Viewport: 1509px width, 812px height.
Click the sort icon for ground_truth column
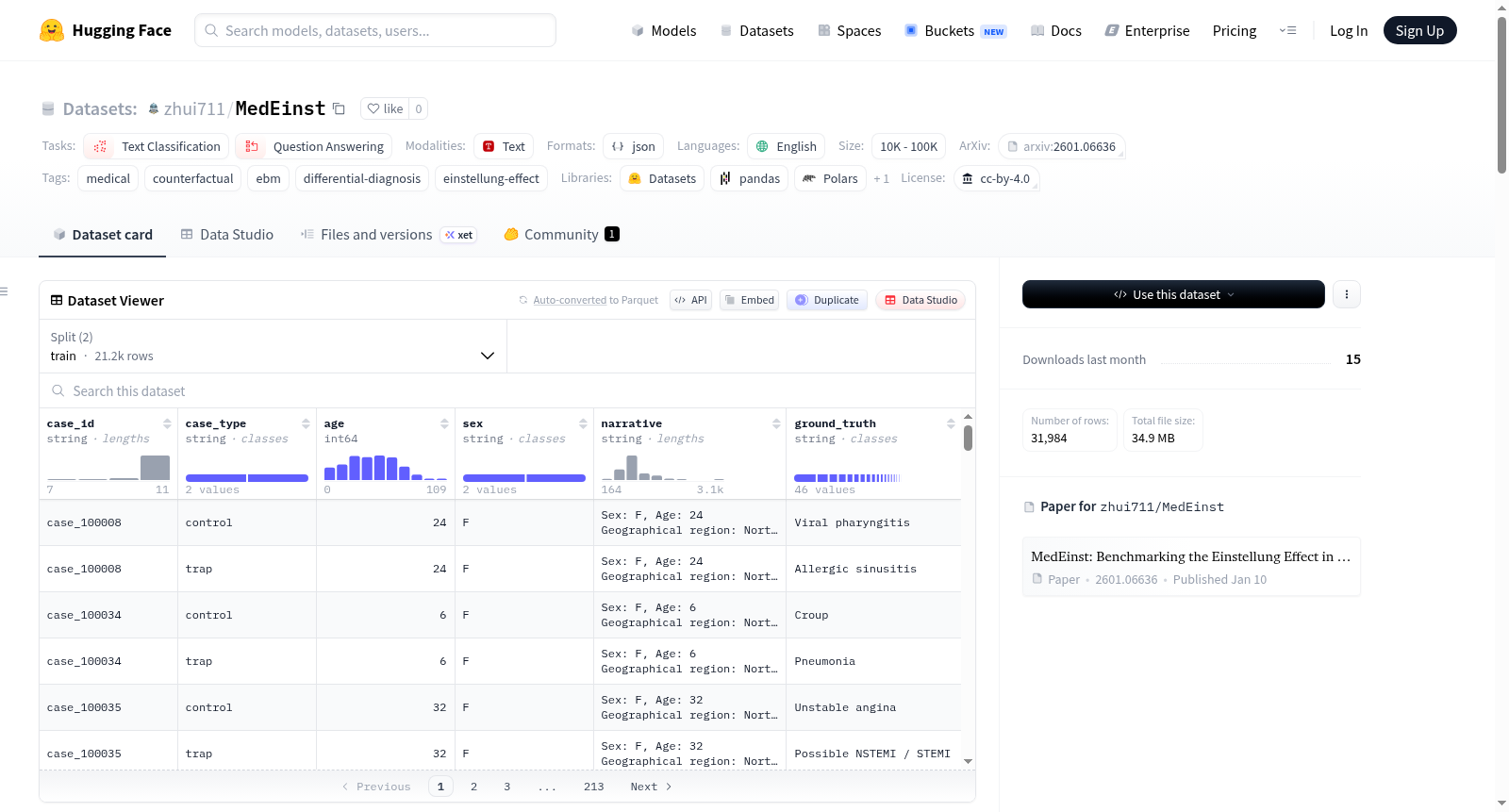tap(951, 423)
